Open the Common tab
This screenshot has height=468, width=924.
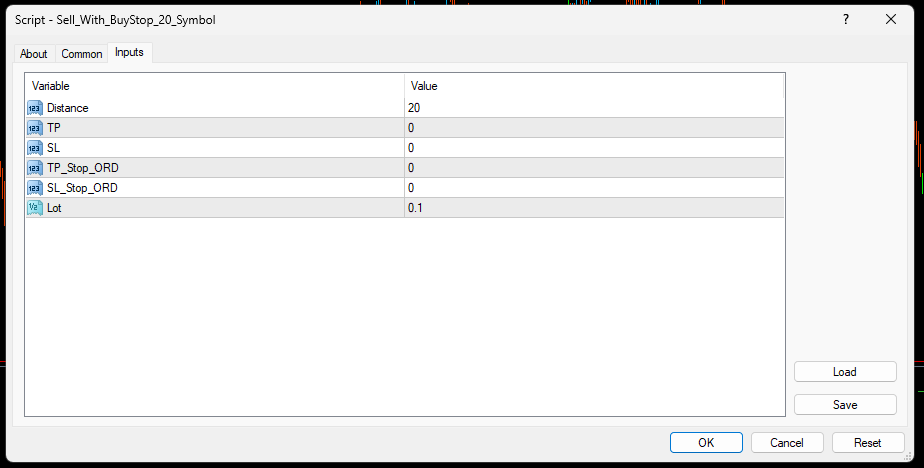click(x=82, y=54)
